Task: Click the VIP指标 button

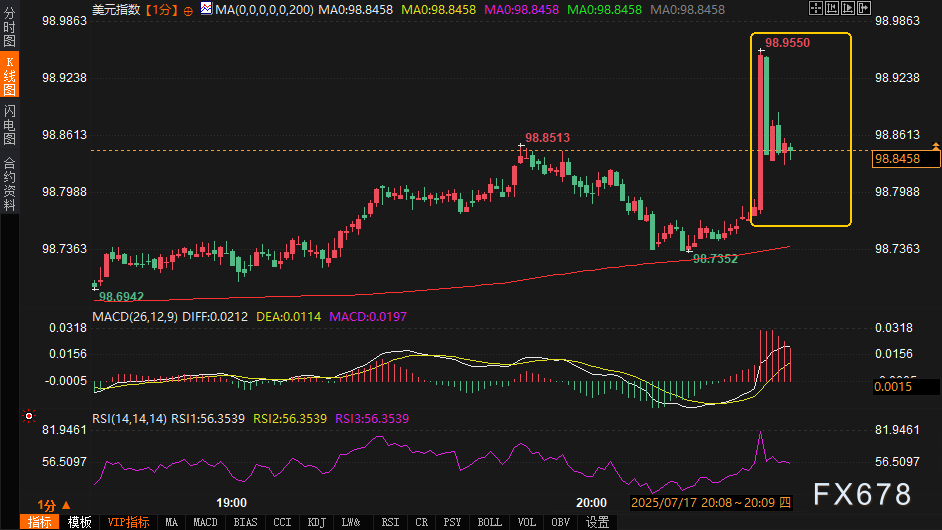Action: (x=128, y=522)
